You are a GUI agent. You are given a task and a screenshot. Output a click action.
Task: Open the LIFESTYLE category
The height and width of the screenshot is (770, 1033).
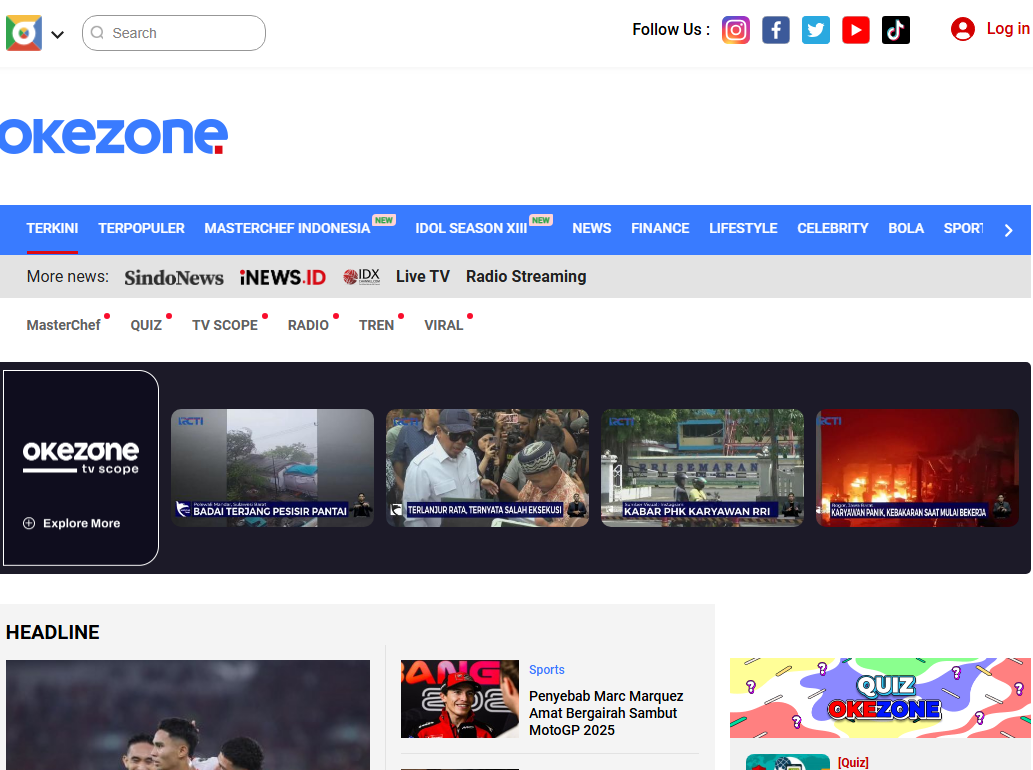743,229
